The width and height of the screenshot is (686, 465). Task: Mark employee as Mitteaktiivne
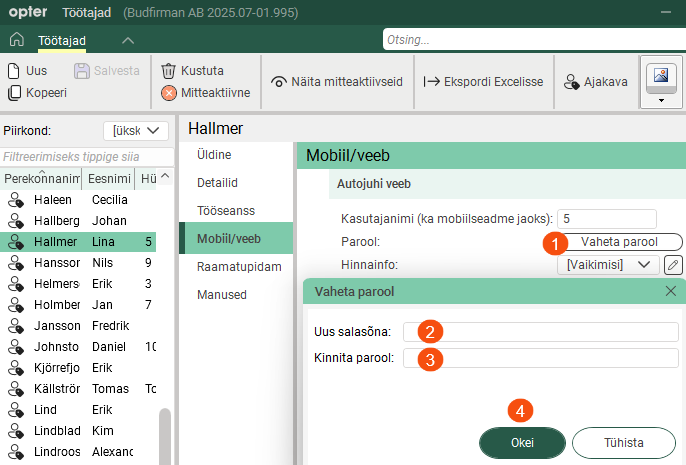(169, 93)
